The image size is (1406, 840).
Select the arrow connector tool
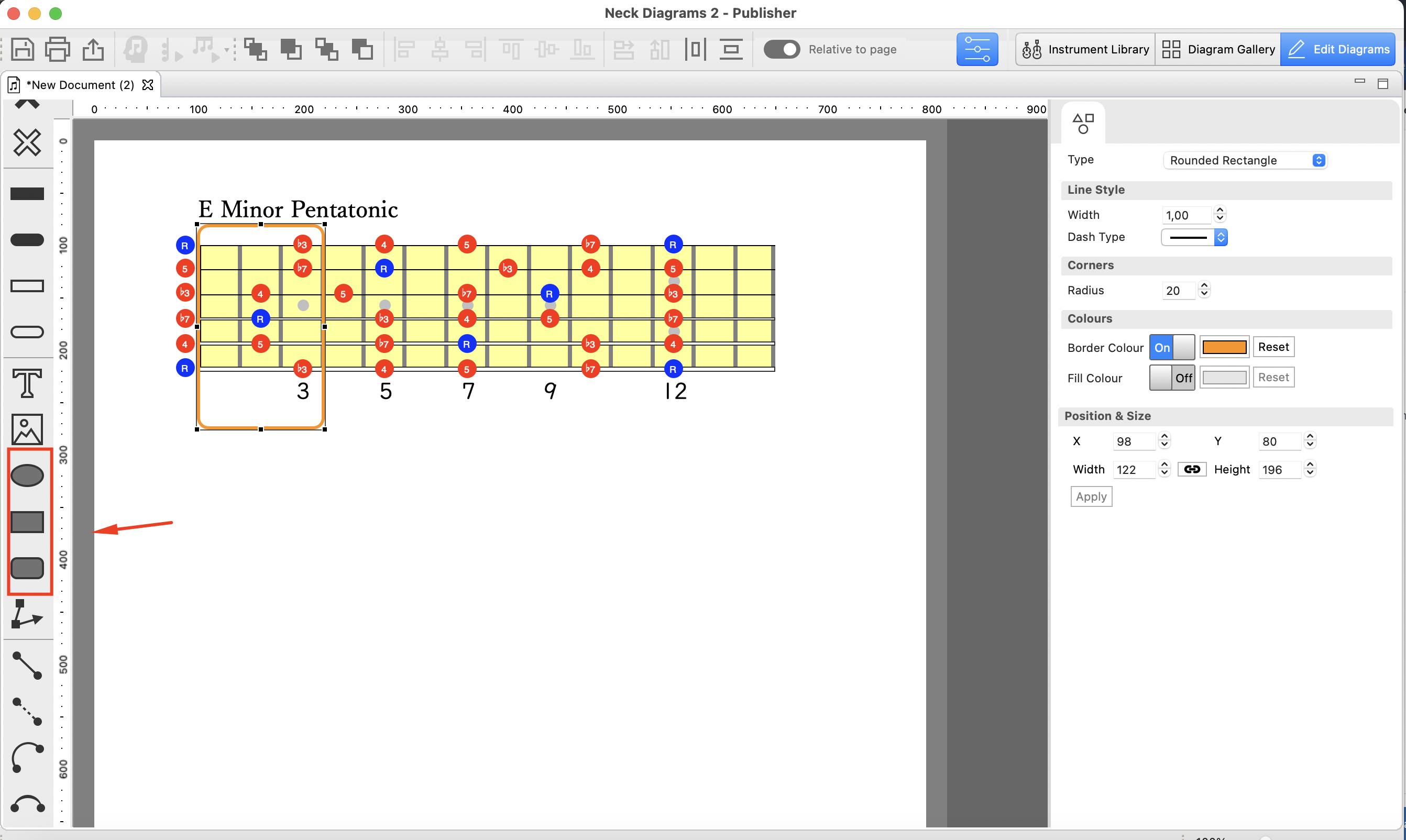click(27, 615)
